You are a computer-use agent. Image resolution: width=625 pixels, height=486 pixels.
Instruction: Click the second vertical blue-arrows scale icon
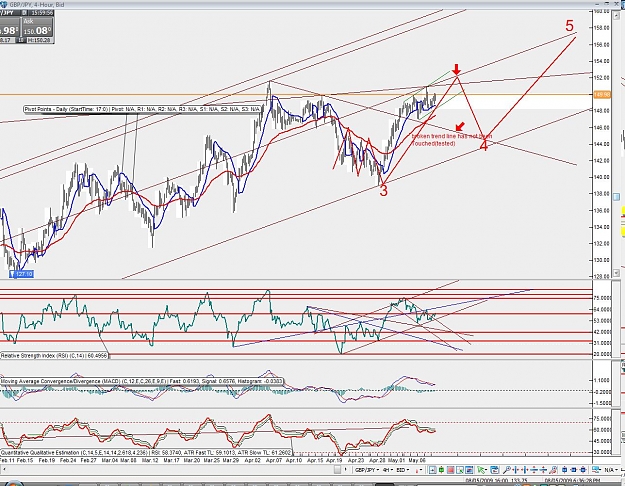pyautogui.click(x=543, y=470)
